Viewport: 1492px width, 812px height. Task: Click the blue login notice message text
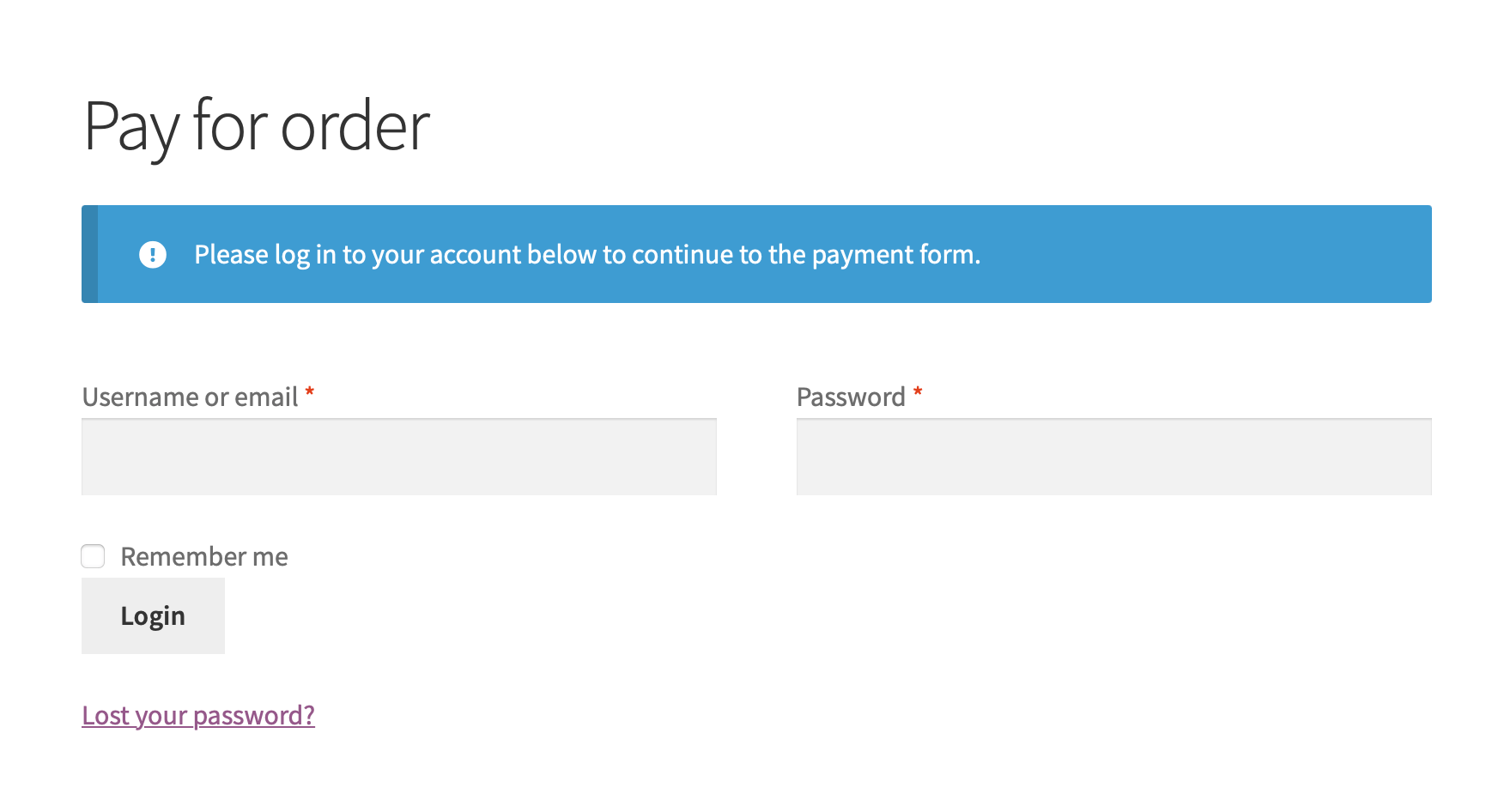pos(587,255)
